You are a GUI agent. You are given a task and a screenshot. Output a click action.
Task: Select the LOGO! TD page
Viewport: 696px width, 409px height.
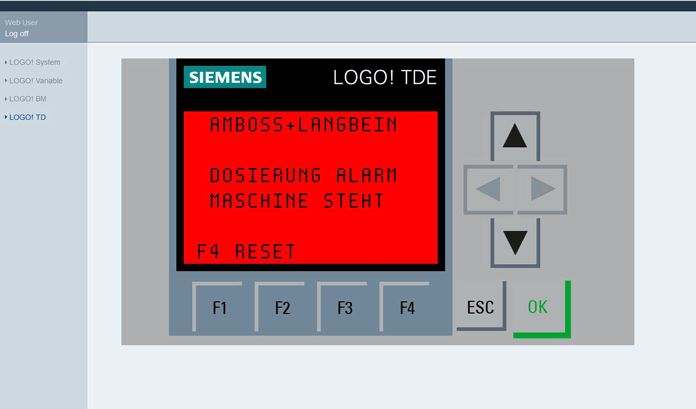pyautogui.click(x=27, y=117)
